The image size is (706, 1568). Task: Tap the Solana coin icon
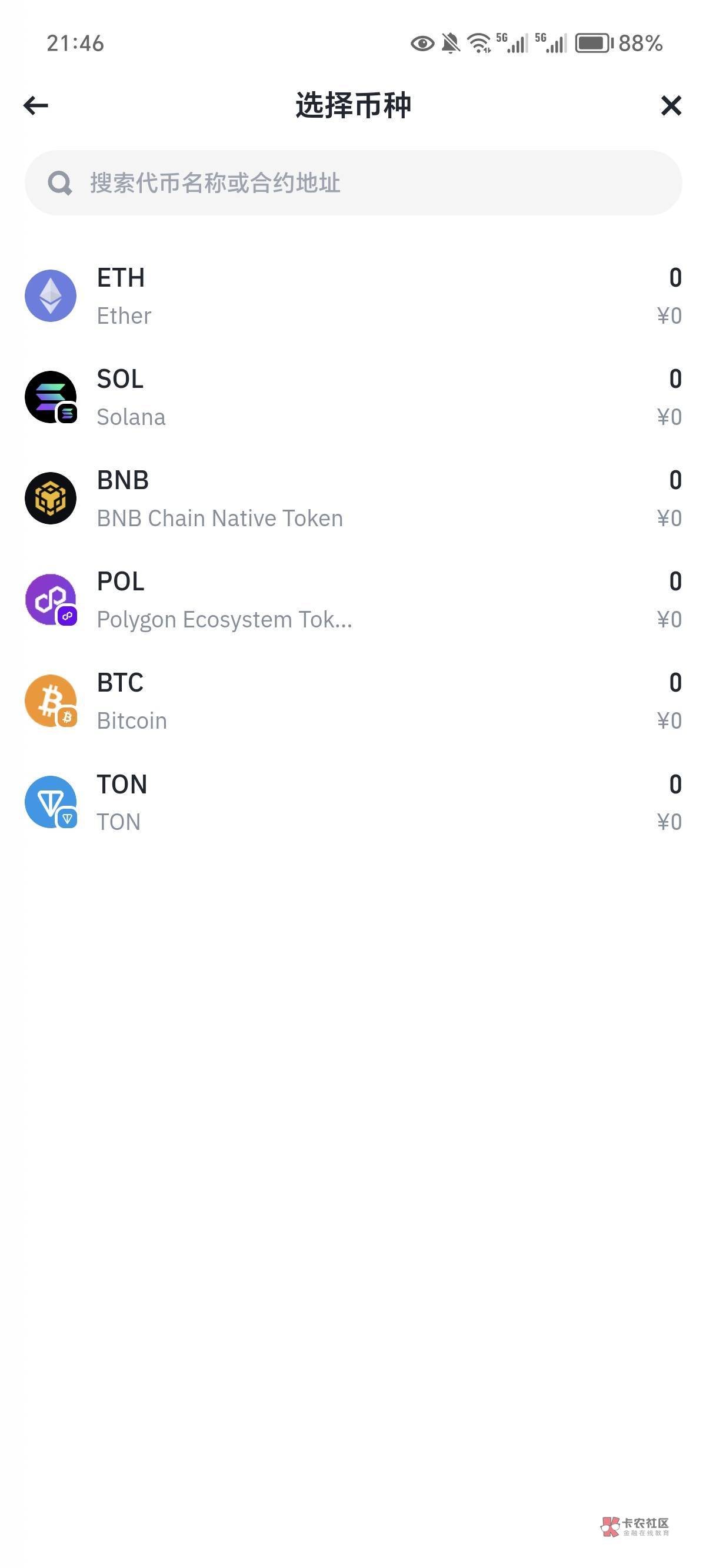(x=51, y=397)
